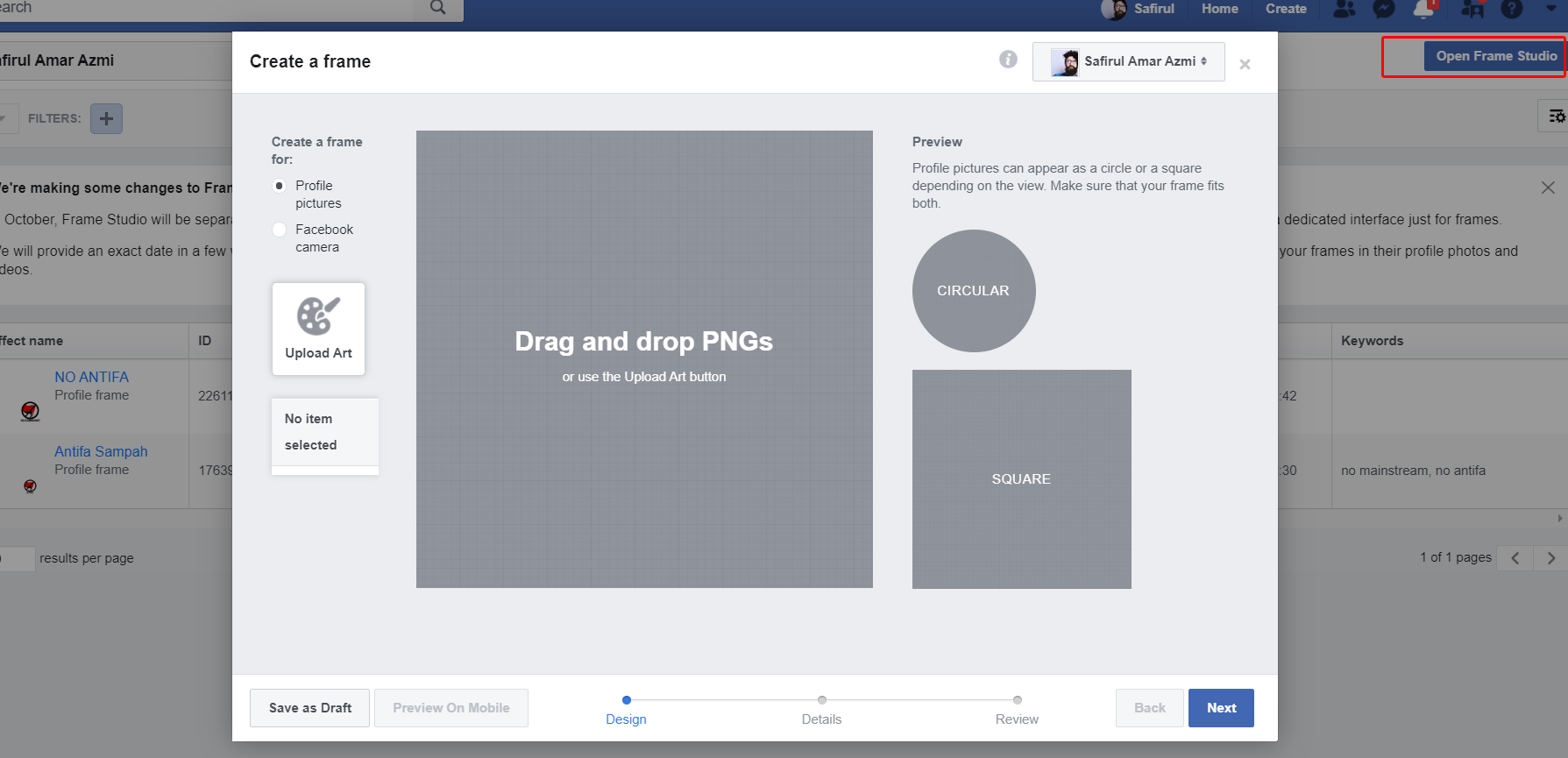The height and width of the screenshot is (758, 1568).
Task: Click NO ANTIFA frame thumbnail icon
Action: tap(31, 411)
